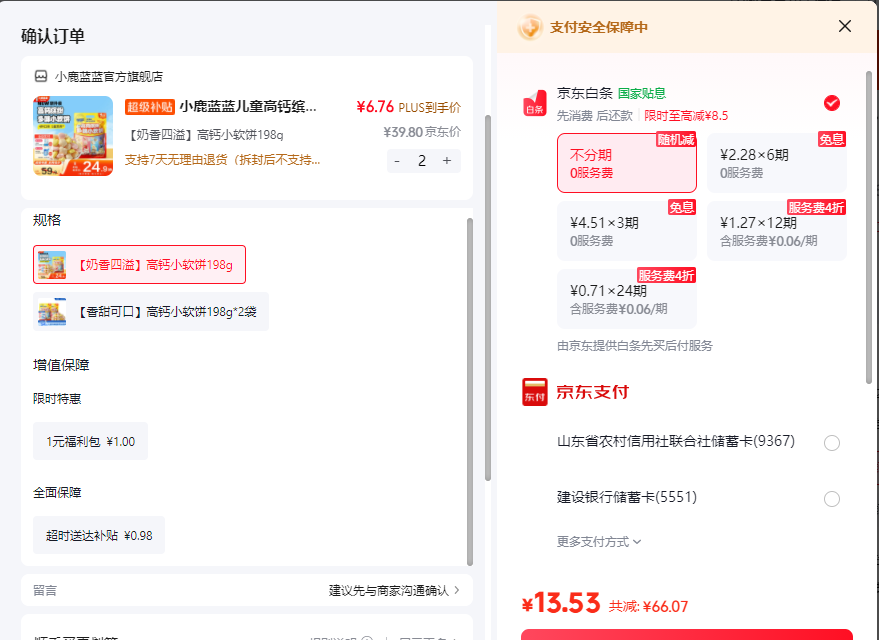The image size is (879, 640).
Task: Choose the ¥4.51×3期 installment option
Action: tap(627, 231)
